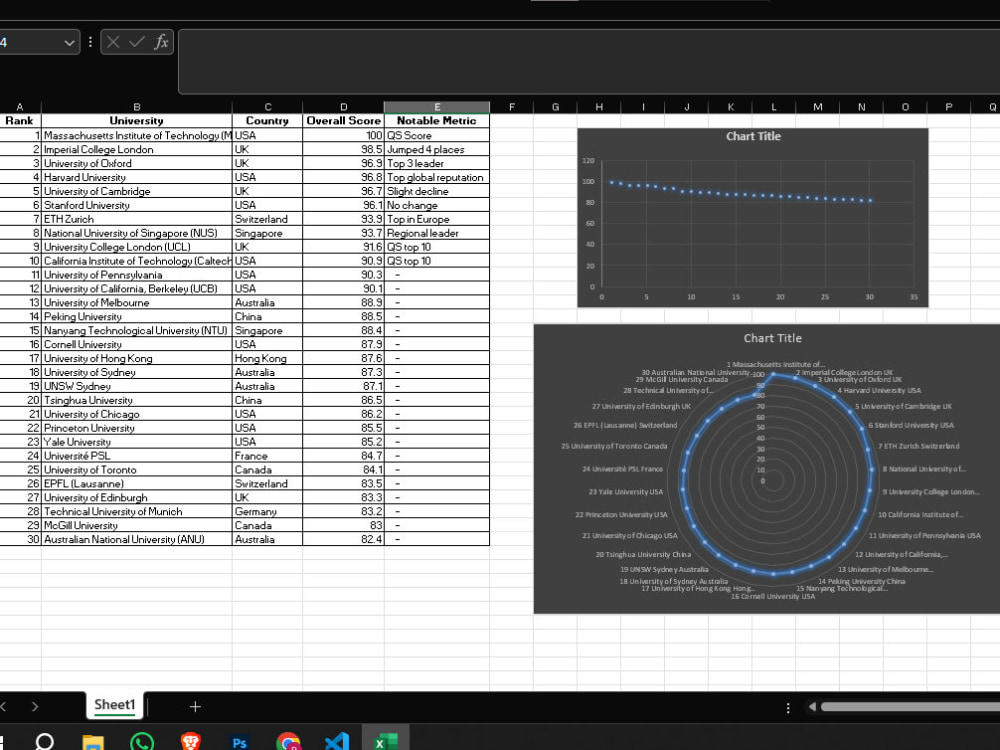Select cell Peking University
Viewport: 1000px width, 750px height.
click(136, 316)
